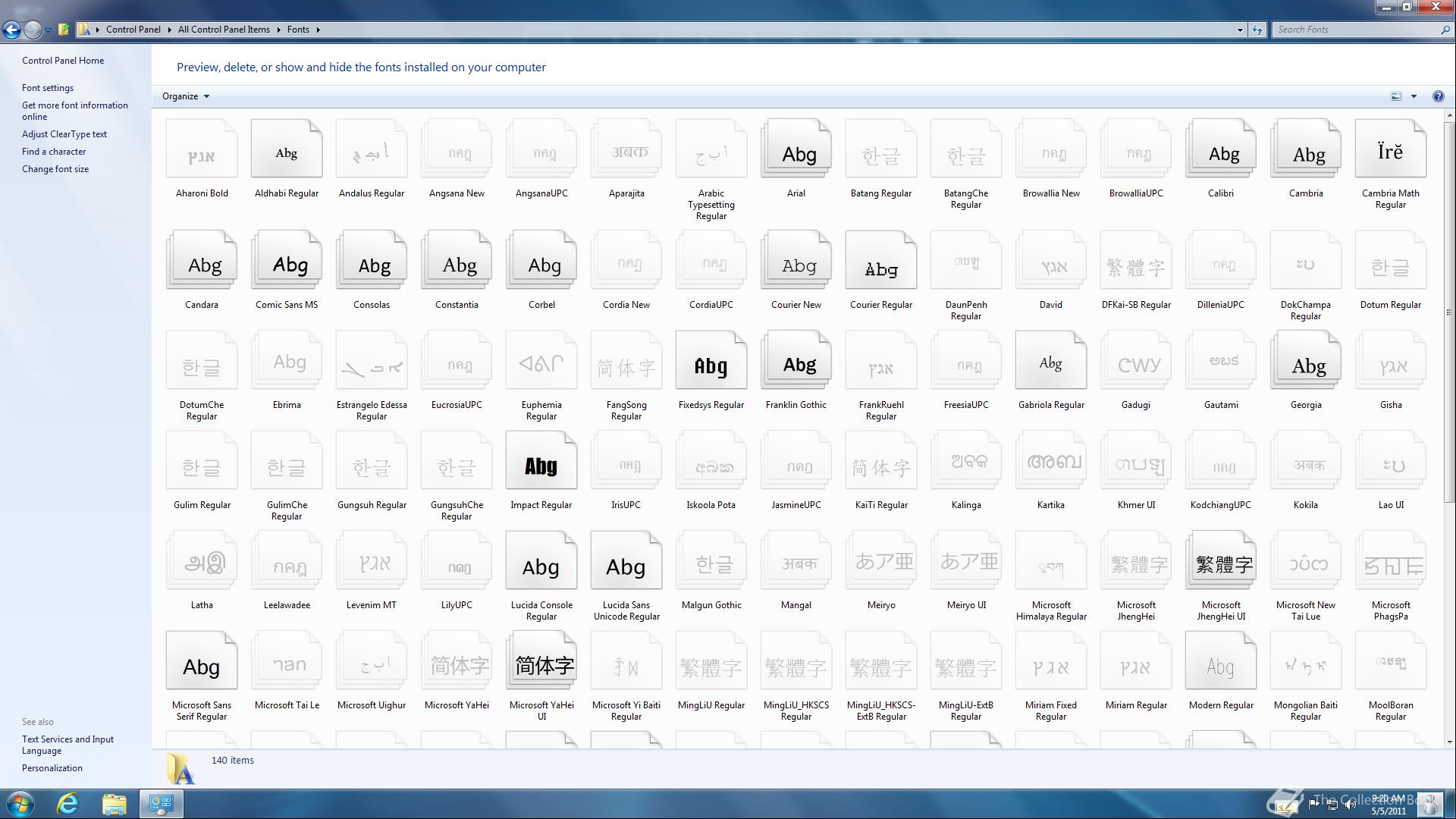The width and height of the screenshot is (1456, 819).
Task: Open Font settings link
Action: coord(48,88)
